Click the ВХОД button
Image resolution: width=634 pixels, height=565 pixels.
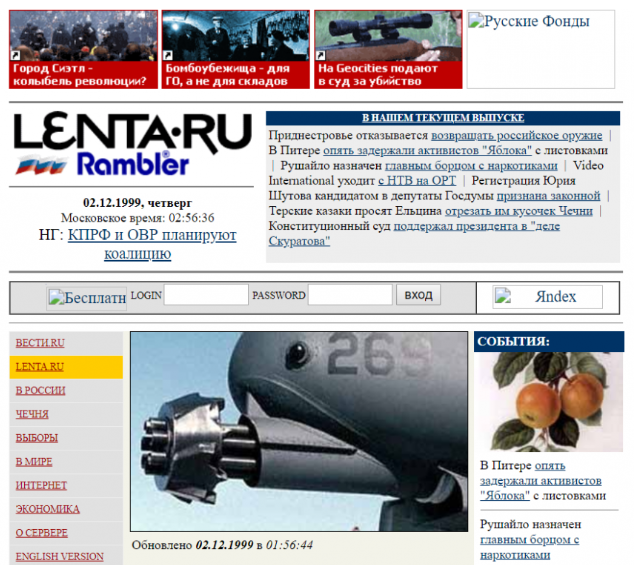pos(418,295)
